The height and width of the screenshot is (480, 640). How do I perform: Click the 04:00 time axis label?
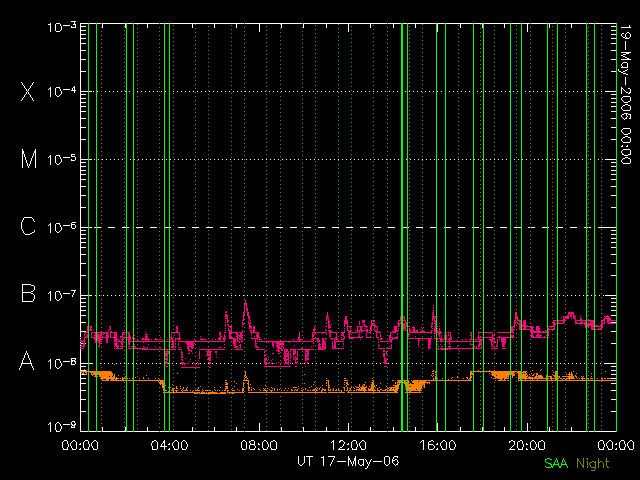pos(169,445)
